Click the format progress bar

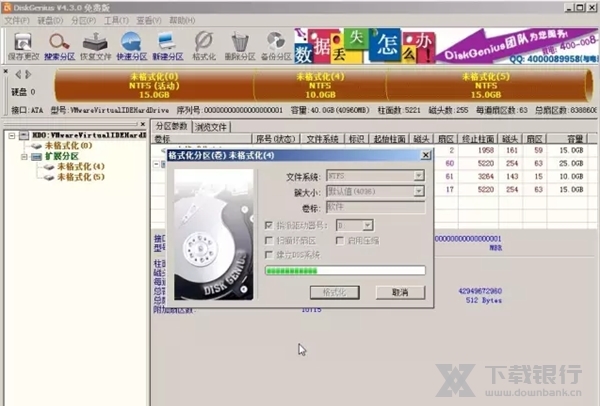[x=345, y=271]
